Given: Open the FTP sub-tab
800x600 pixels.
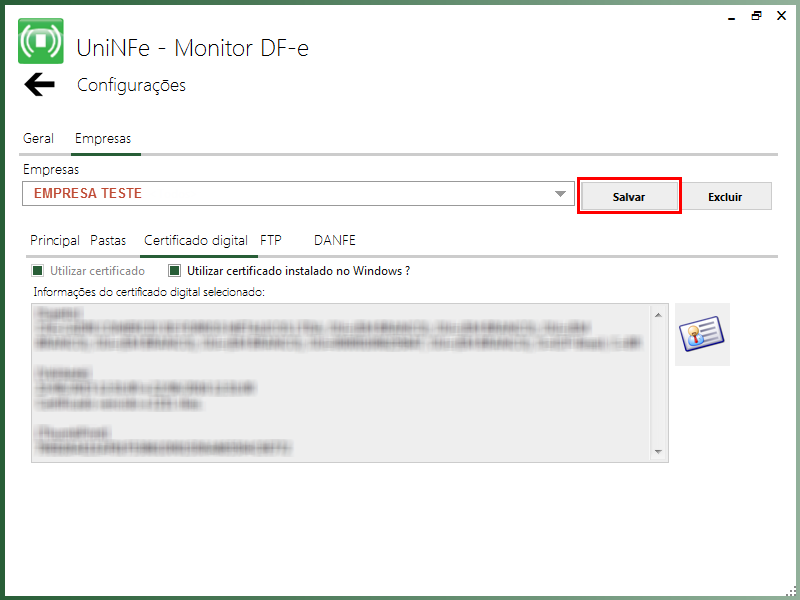Looking at the screenshot, I should point(271,240).
